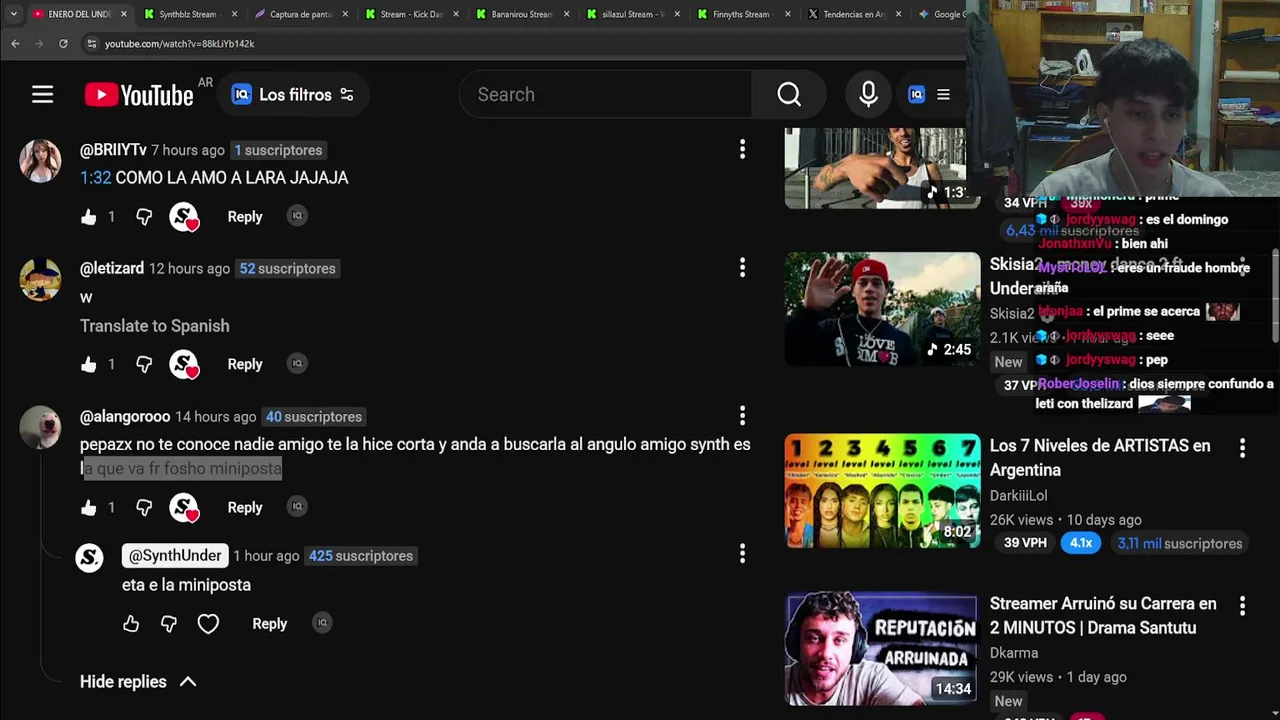Heart the @SynthUnder reply

(208, 624)
